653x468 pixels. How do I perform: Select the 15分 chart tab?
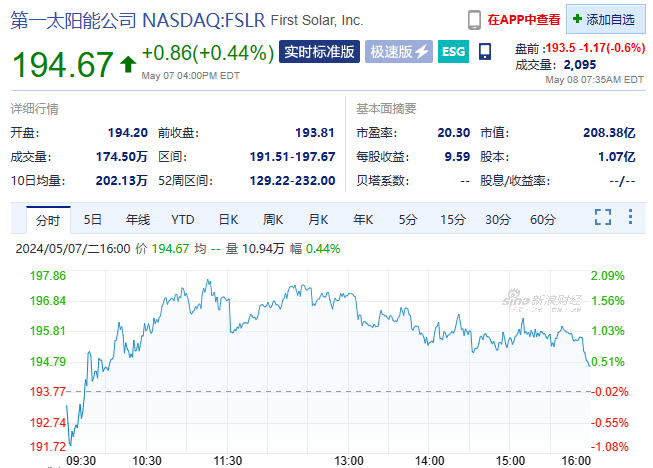click(453, 219)
